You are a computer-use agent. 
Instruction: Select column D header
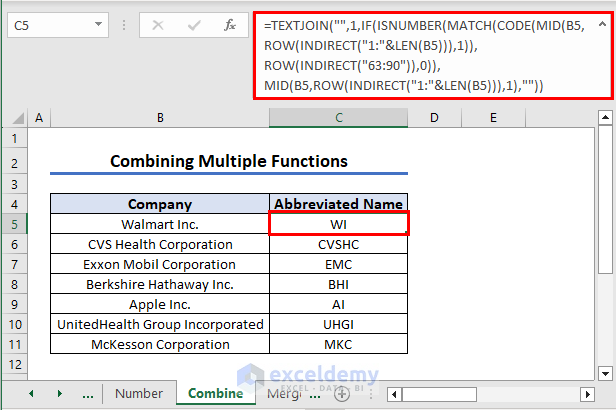coord(434,118)
